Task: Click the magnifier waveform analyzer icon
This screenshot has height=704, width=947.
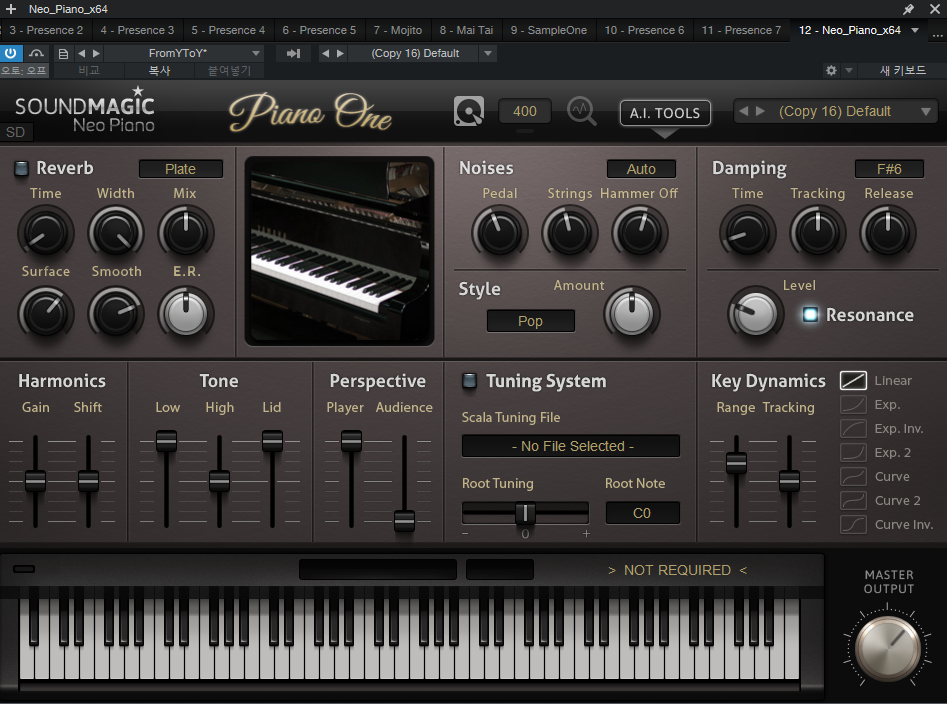Action: tap(582, 111)
